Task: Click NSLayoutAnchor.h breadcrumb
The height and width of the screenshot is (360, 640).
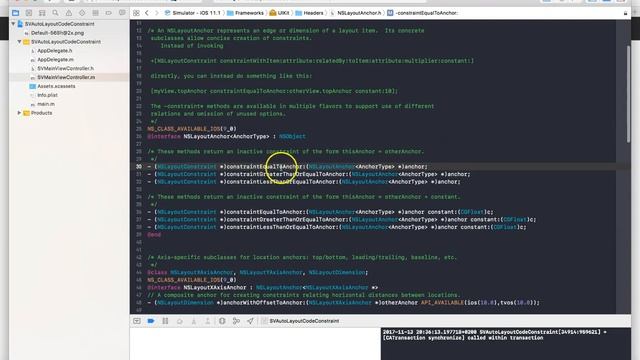Action: 359,13
